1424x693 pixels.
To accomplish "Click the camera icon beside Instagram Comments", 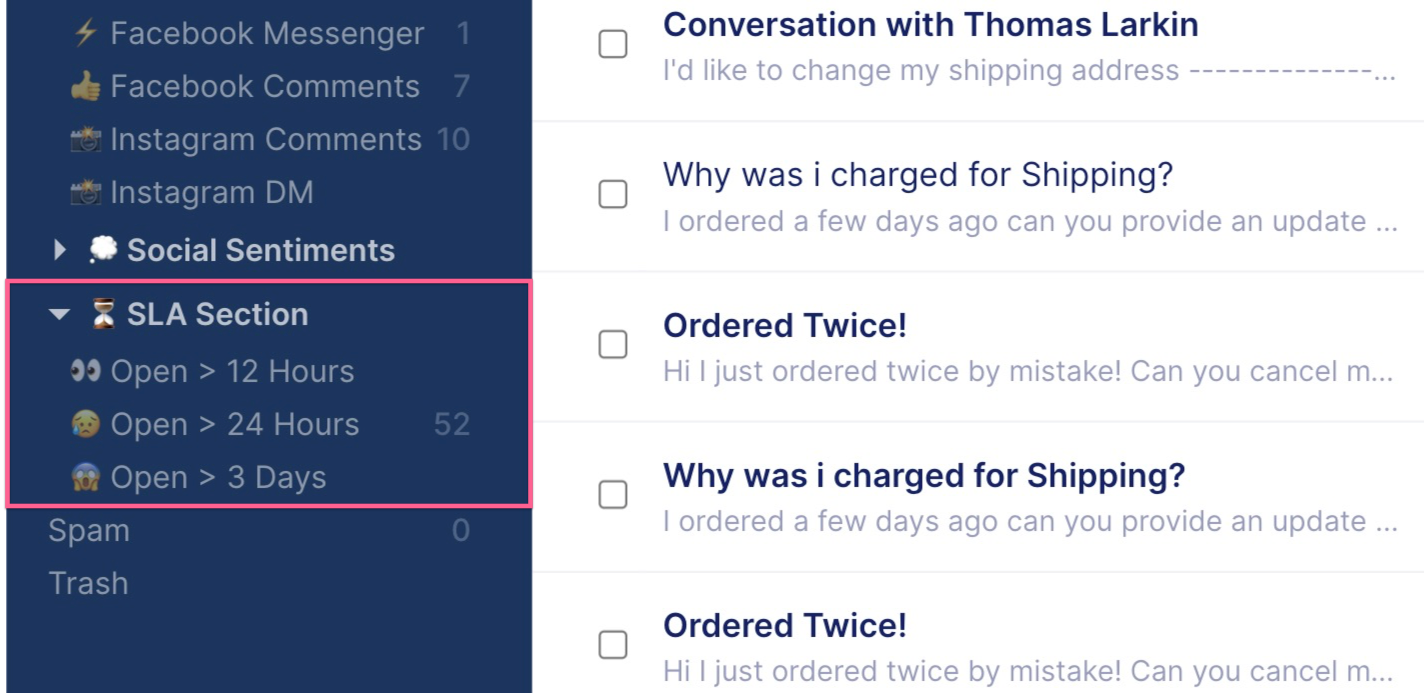I will point(86,139).
